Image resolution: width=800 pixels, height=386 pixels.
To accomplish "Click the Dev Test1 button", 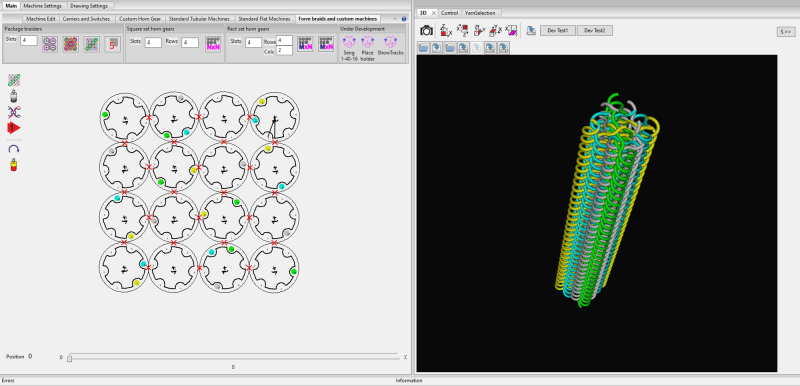I will (558, 31).
